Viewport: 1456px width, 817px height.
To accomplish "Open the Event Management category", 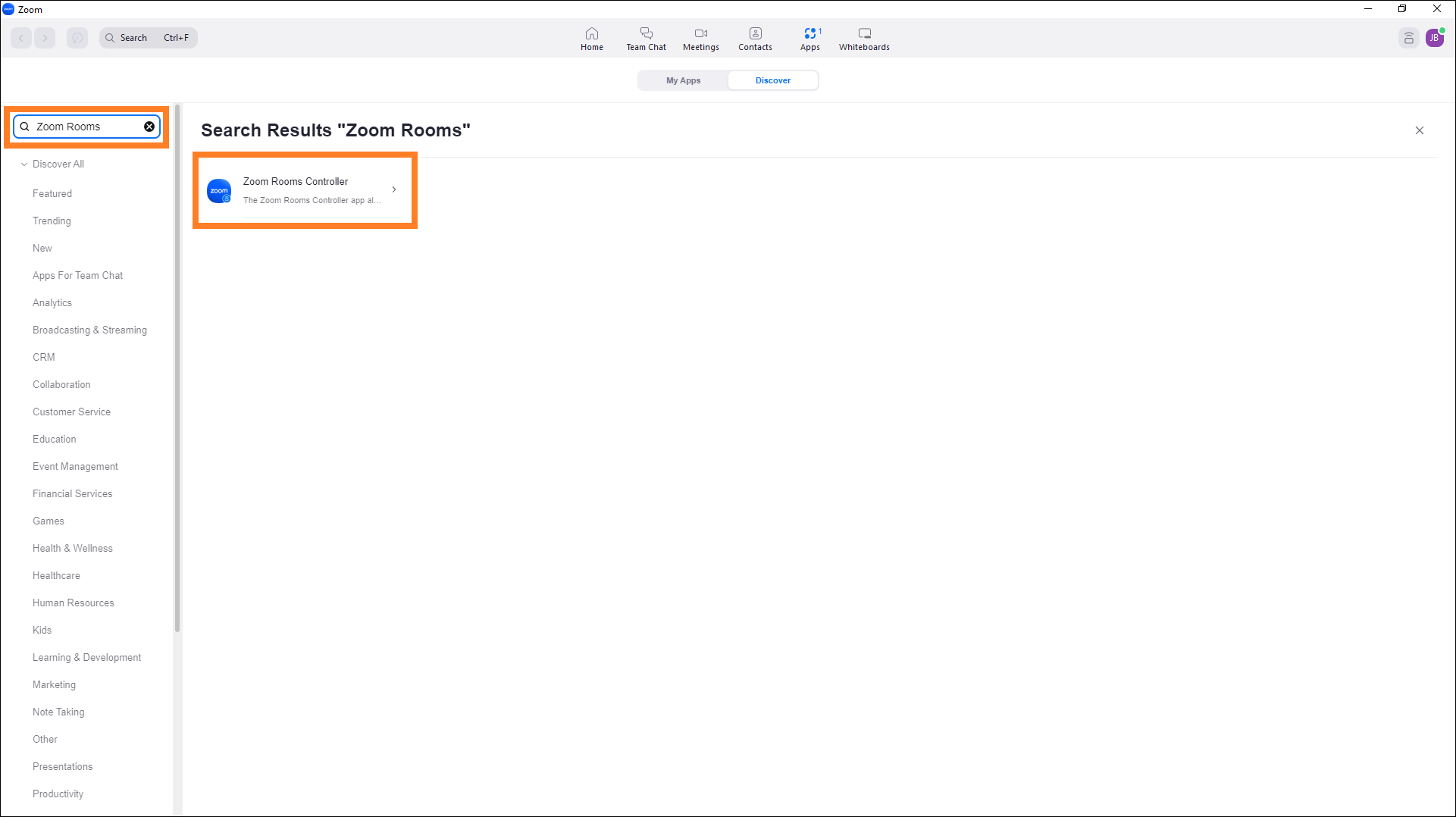I will click(x=75, y=466).
